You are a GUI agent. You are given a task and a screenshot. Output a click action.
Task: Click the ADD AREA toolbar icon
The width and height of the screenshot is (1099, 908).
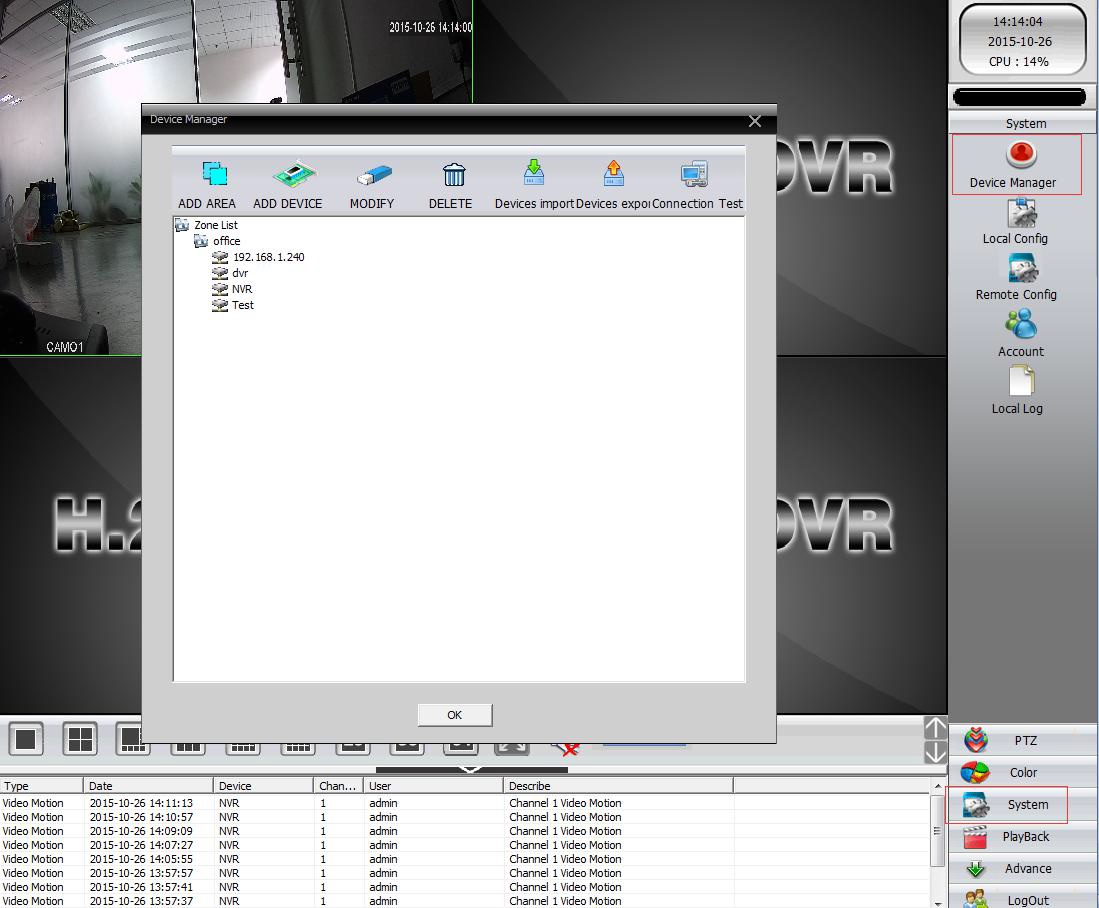[214, 174]
